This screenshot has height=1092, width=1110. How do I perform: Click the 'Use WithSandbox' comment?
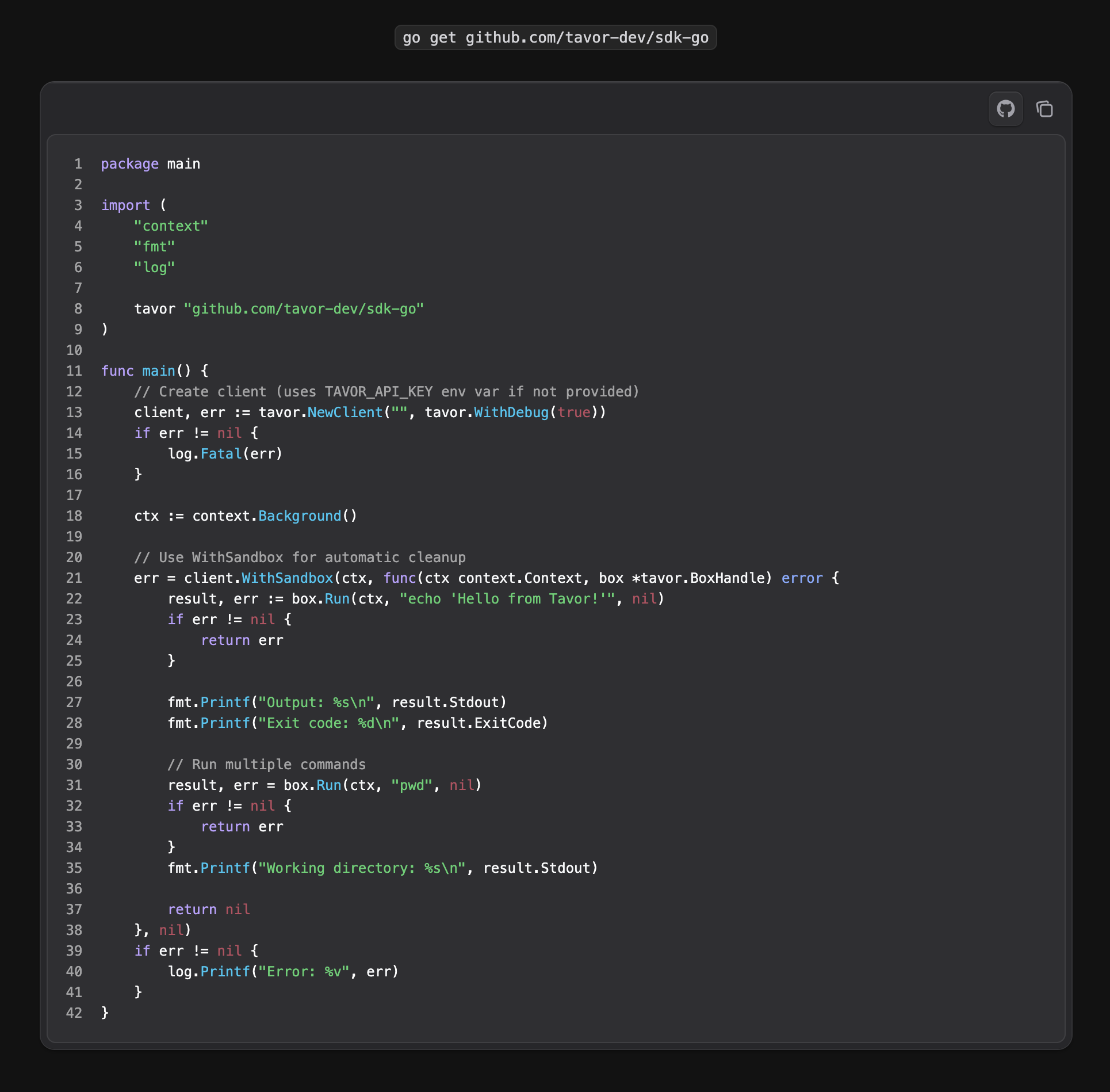[300, 558]
